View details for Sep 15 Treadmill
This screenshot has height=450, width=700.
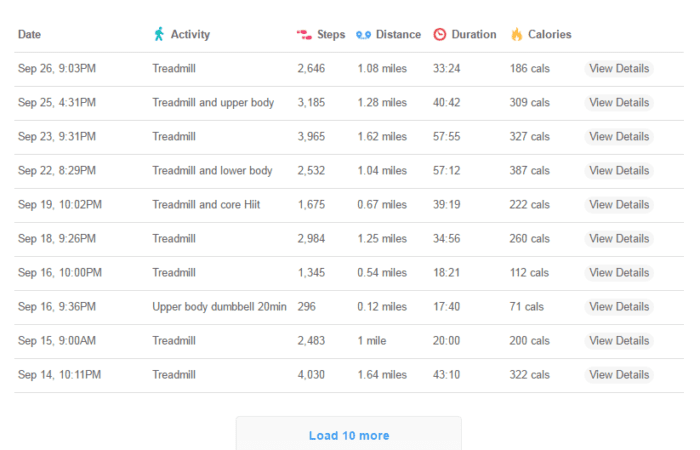click(619, 341)
